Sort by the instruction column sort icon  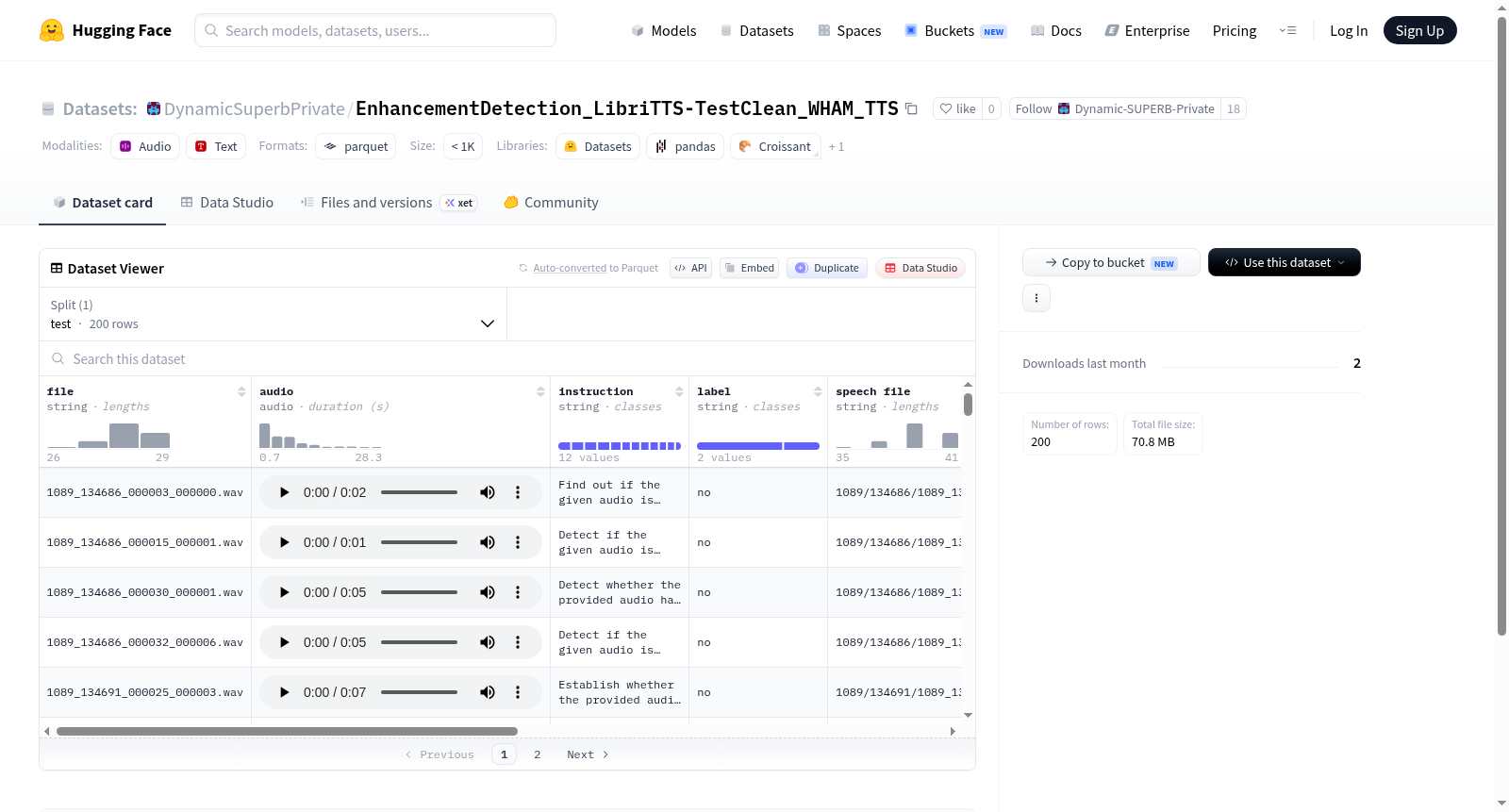[679, 391]
